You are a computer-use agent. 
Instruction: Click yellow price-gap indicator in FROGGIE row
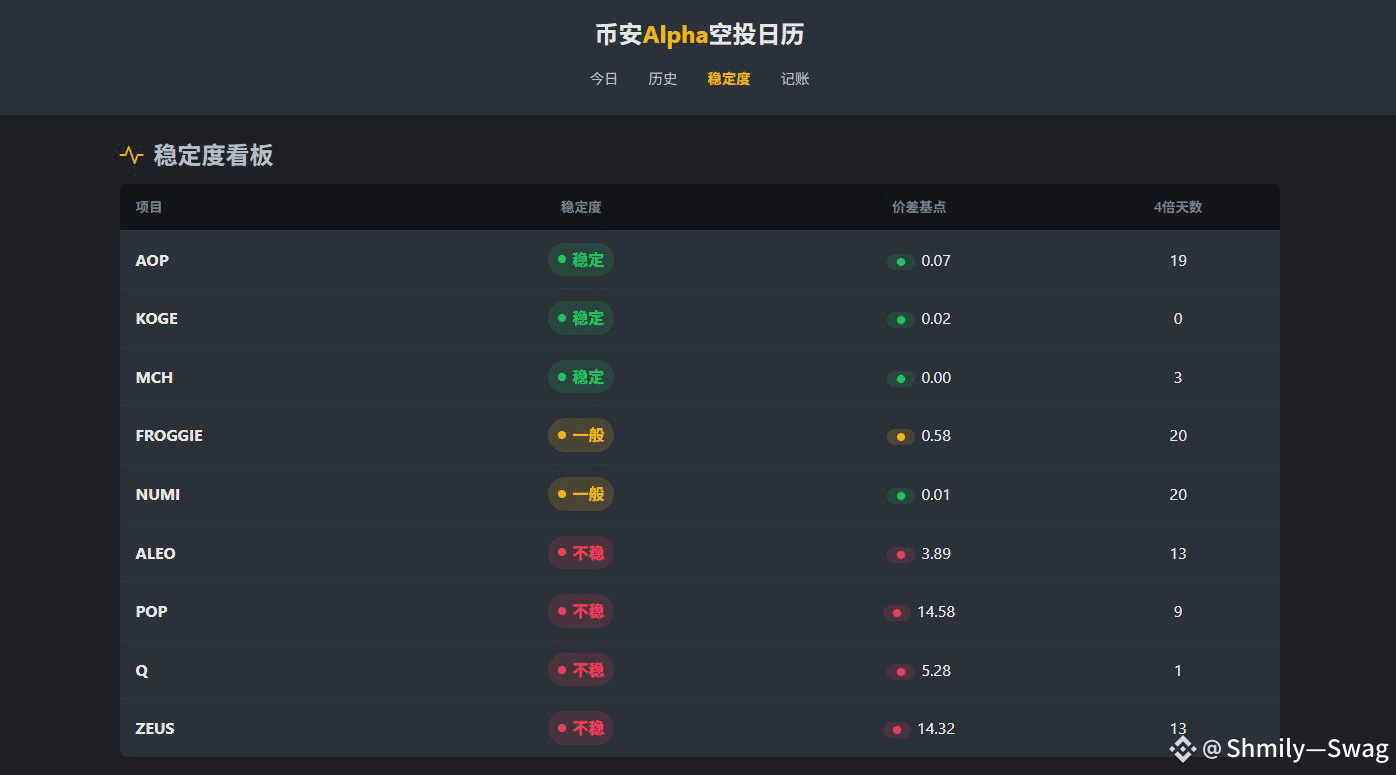(x=901, y=437)
